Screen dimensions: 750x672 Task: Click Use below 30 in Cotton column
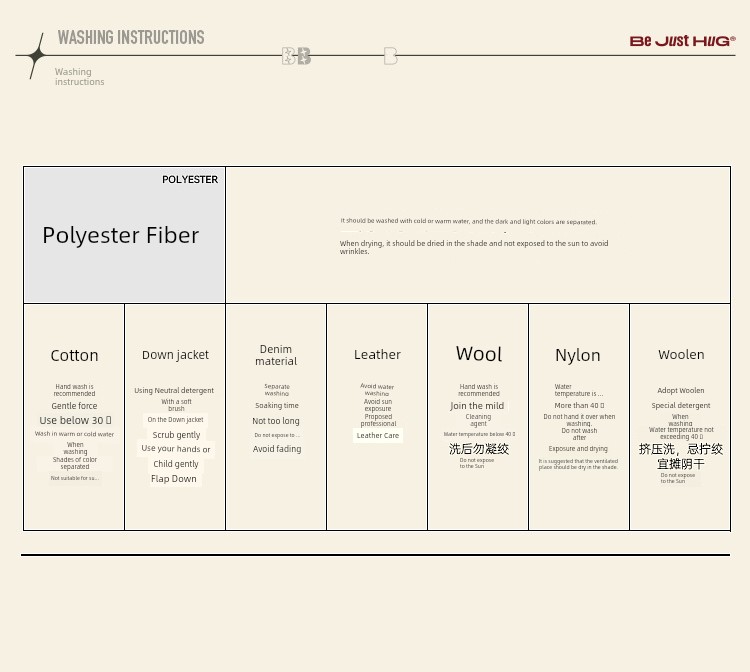[x=75, y=421]
